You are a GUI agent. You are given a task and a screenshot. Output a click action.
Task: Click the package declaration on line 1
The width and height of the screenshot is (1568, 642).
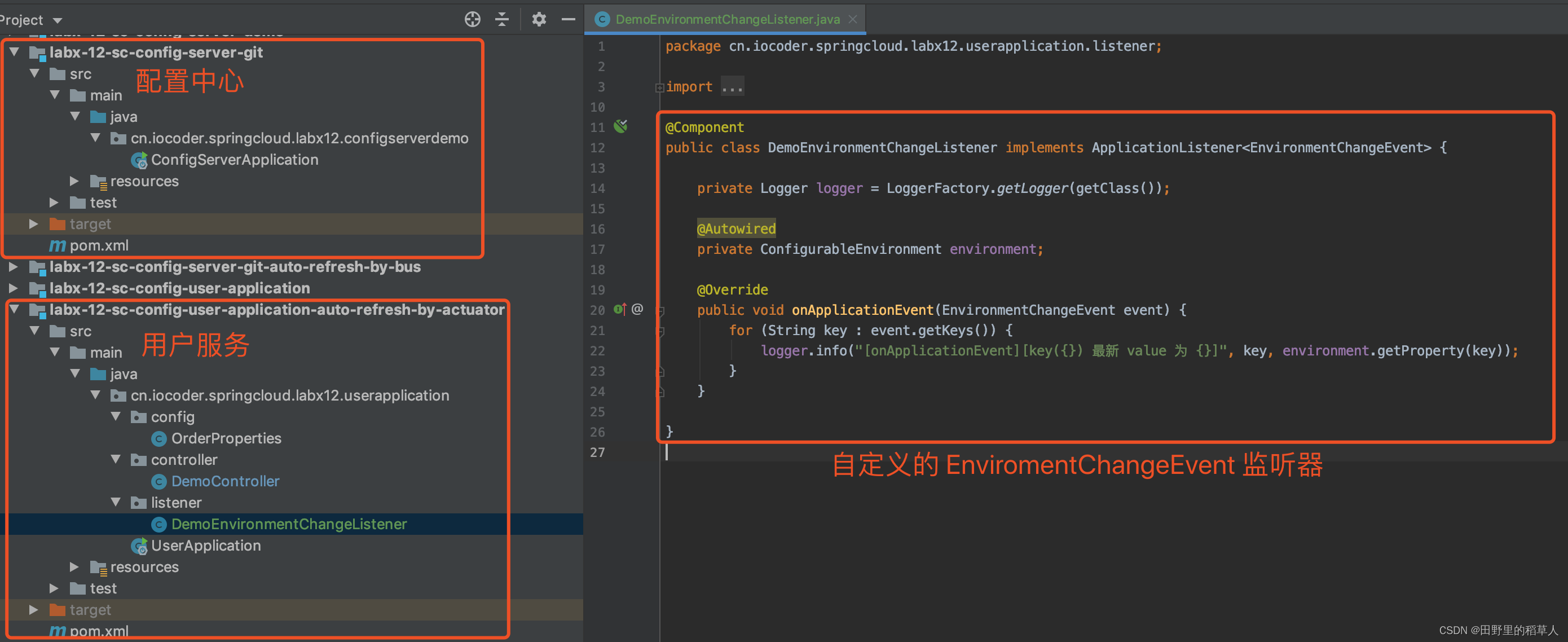click(x=913, y=46)
